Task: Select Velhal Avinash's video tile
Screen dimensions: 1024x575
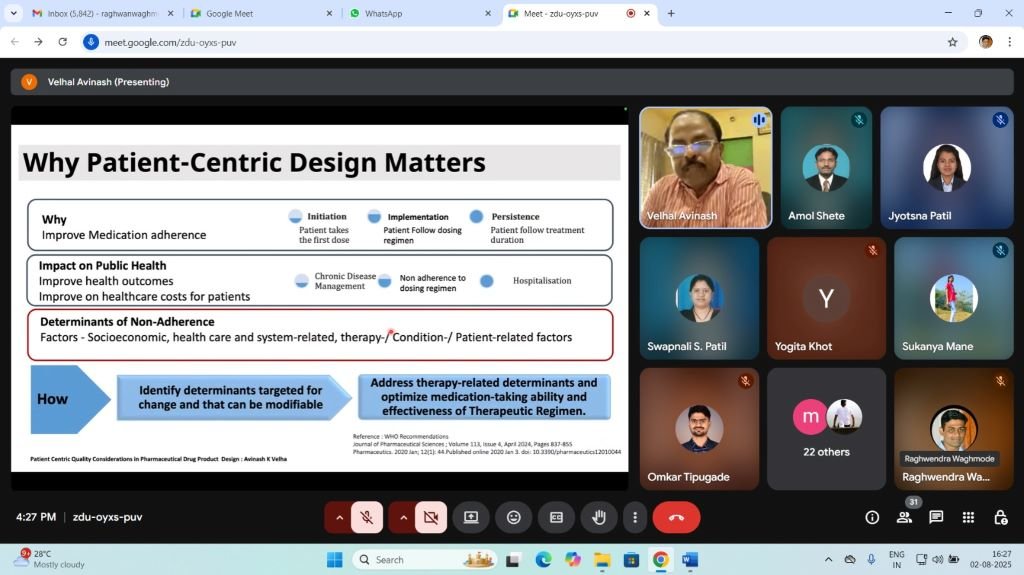Action: coord(706,168)
